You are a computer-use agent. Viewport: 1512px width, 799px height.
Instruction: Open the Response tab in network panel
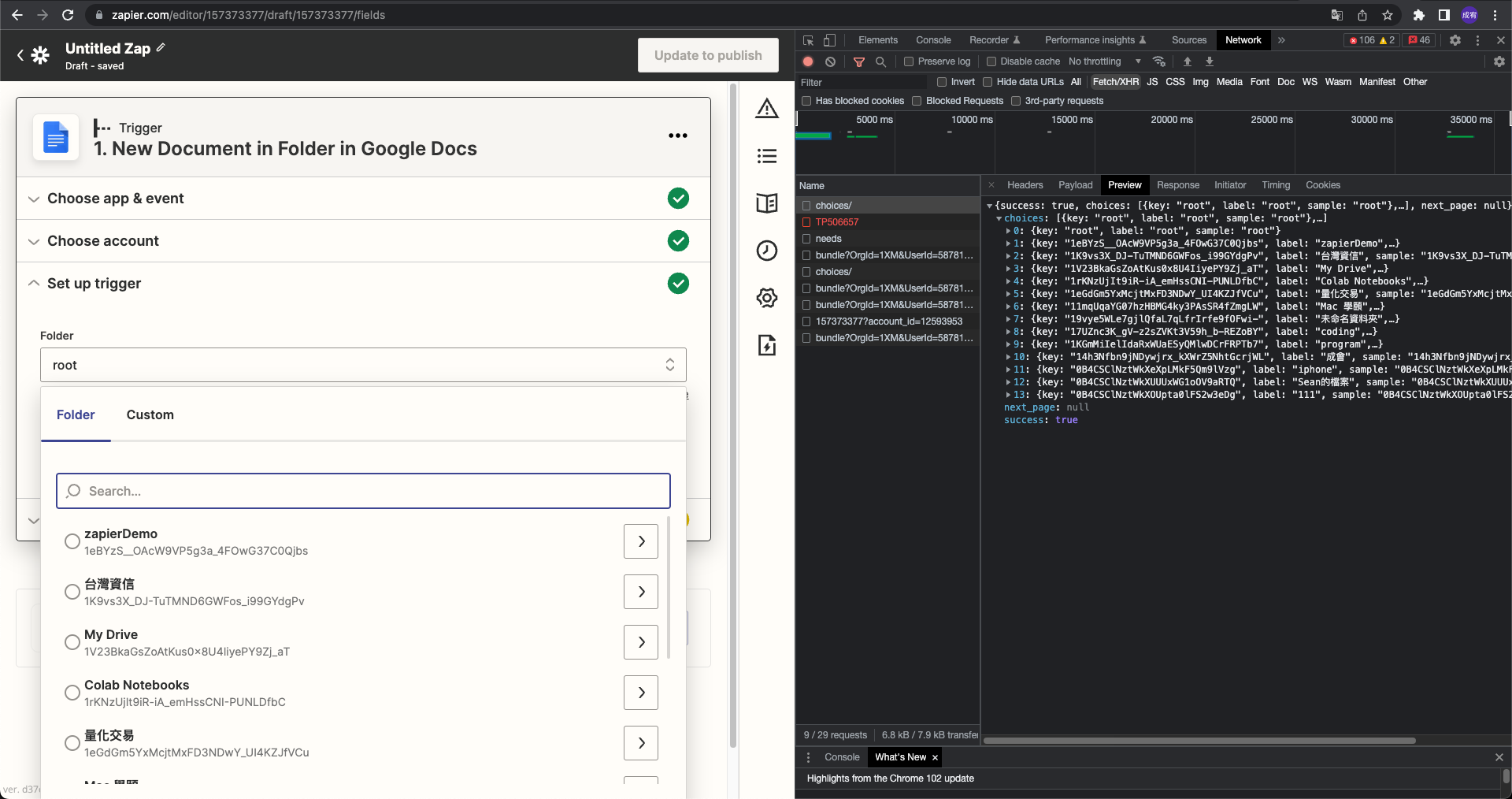[x=1177, y=185]
